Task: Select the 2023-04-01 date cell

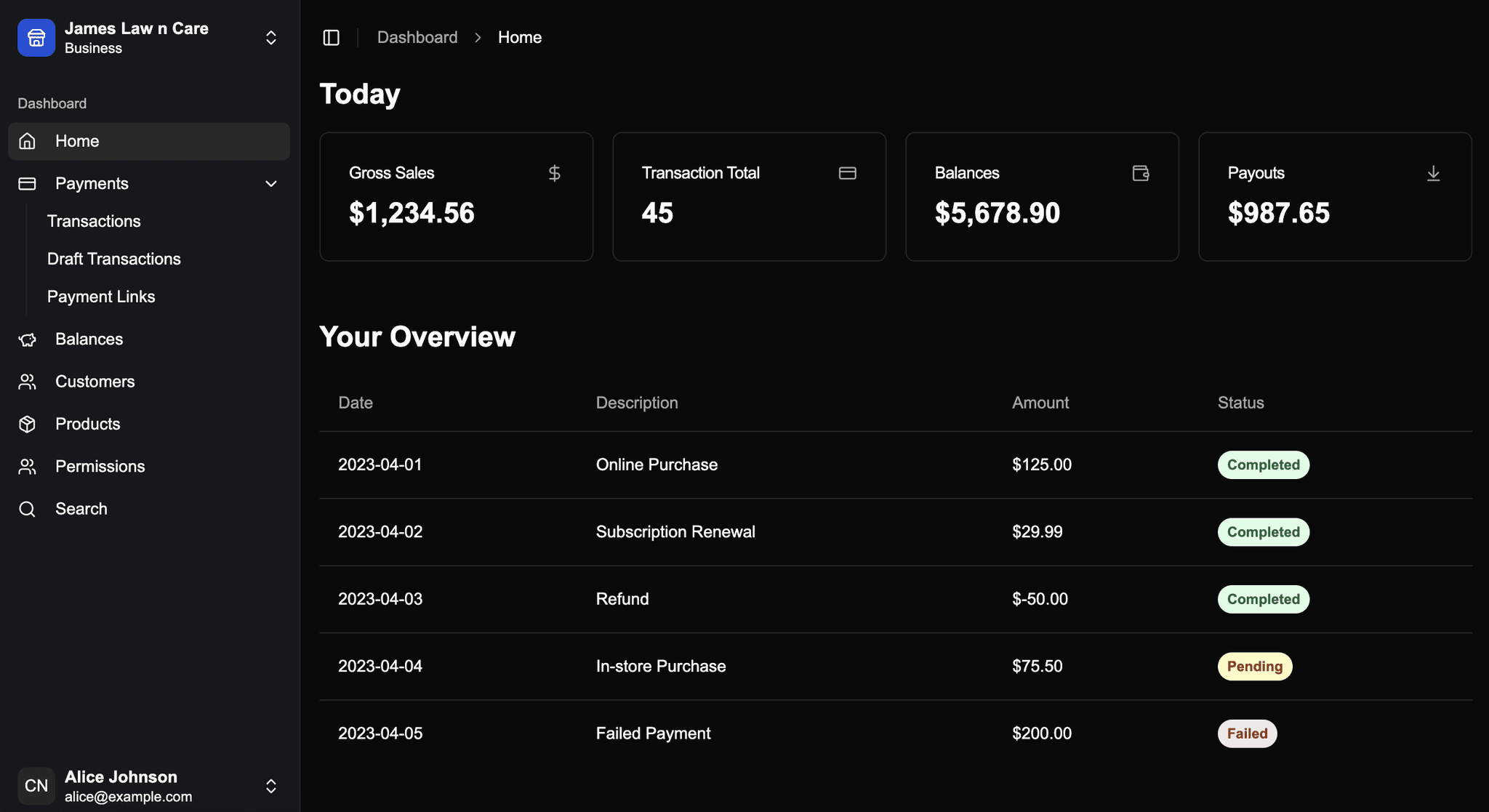Action: click(x=380, y=465)
